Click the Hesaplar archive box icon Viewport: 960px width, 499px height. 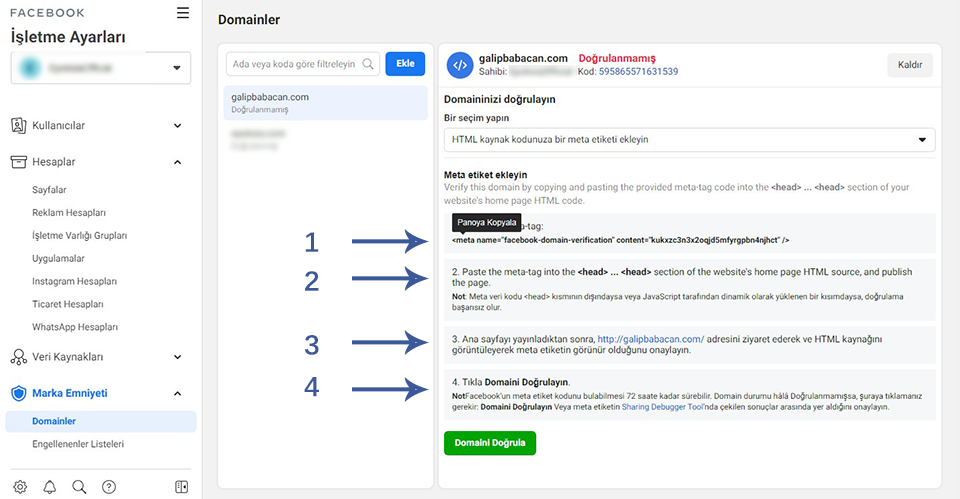pos(18,162)
